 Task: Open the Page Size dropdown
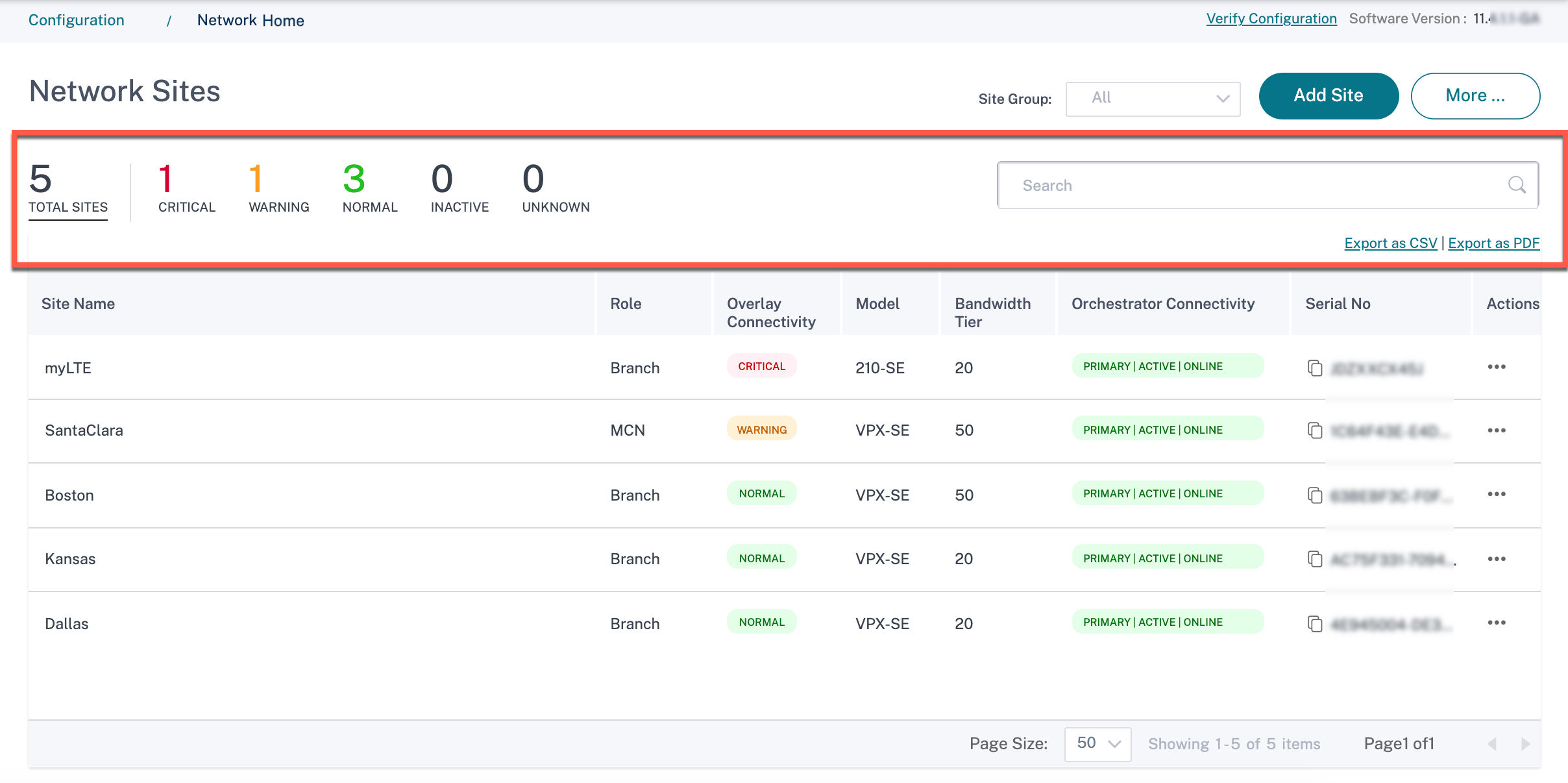[1097, 744]
